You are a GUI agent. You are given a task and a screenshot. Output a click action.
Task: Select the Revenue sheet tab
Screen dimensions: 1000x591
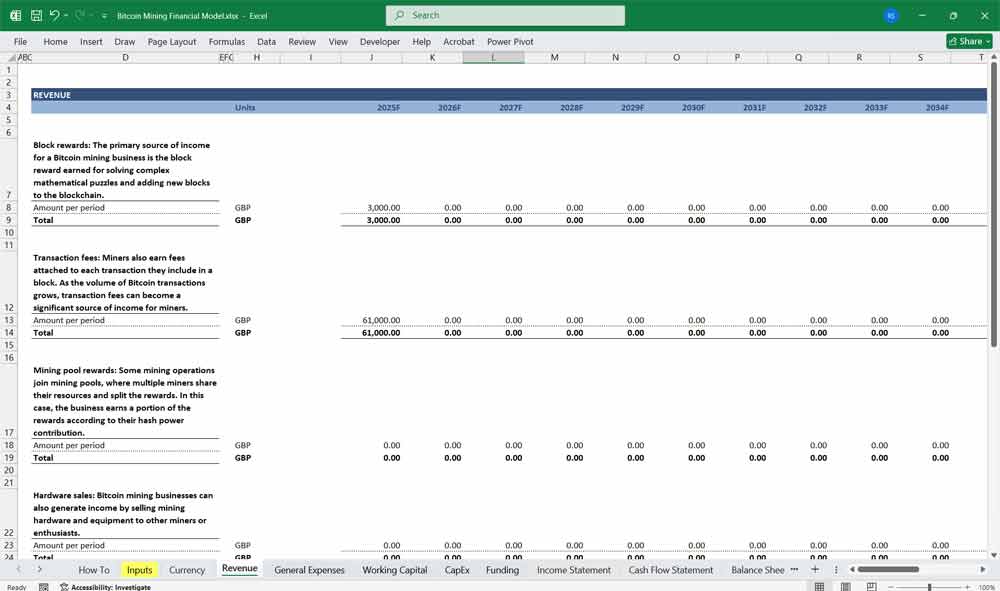(240, 569)
